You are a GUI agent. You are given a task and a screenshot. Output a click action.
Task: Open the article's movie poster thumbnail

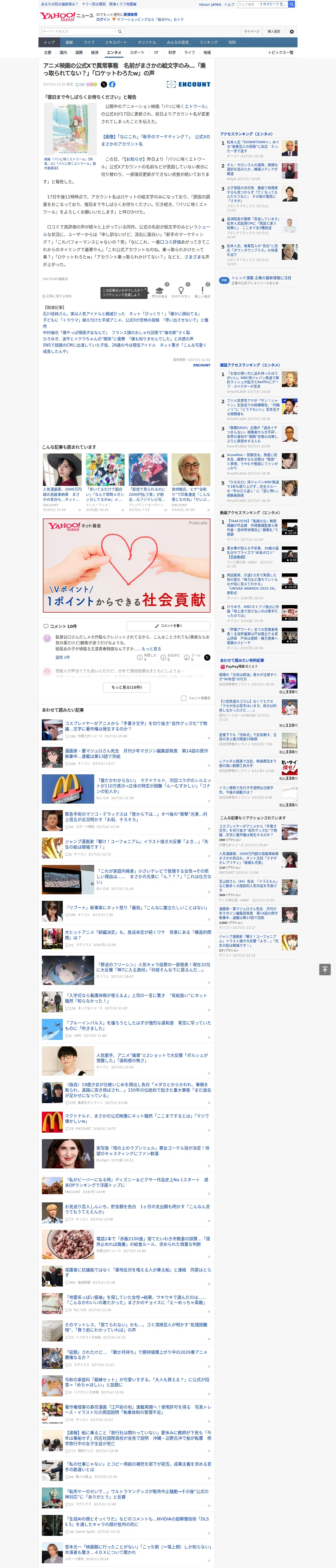point(70,129)
